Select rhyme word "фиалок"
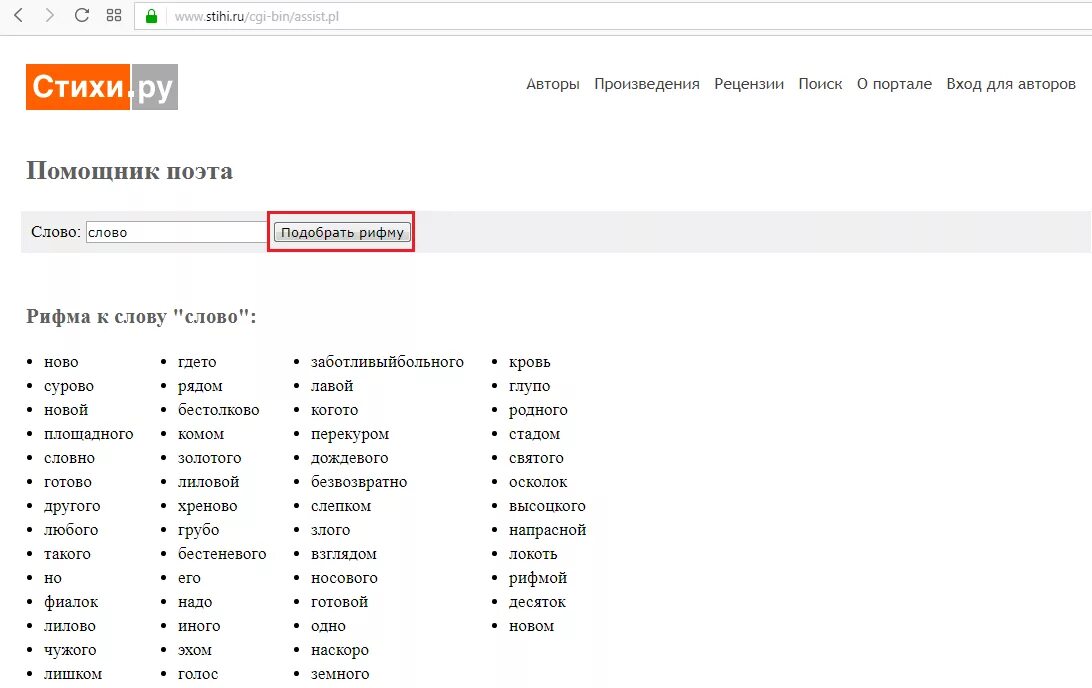Image resolution: width=1092 pixels, height=688 pixels. [x=71, y=602]
